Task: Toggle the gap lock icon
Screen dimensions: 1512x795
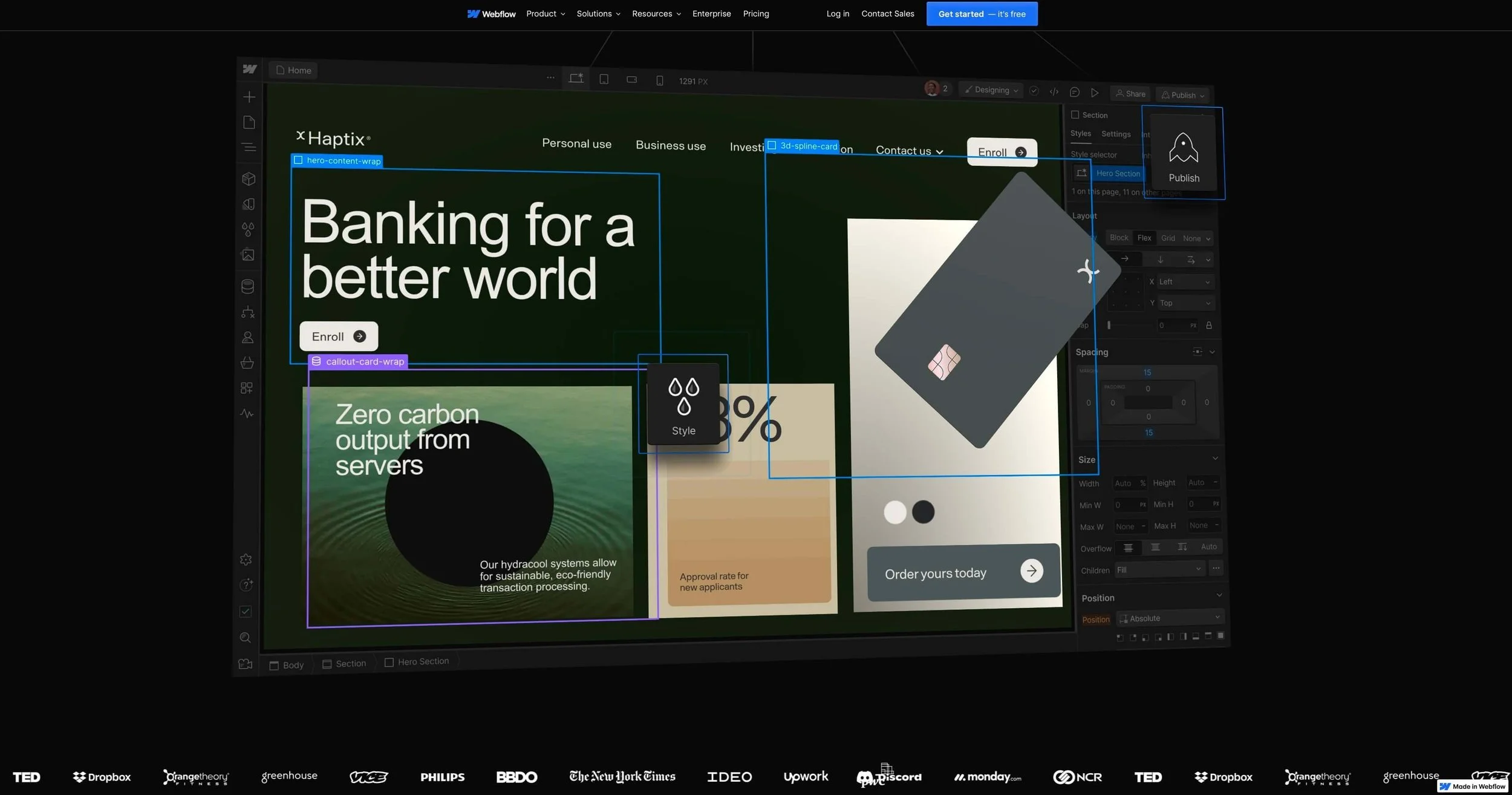Action: tap(1209, 326)
